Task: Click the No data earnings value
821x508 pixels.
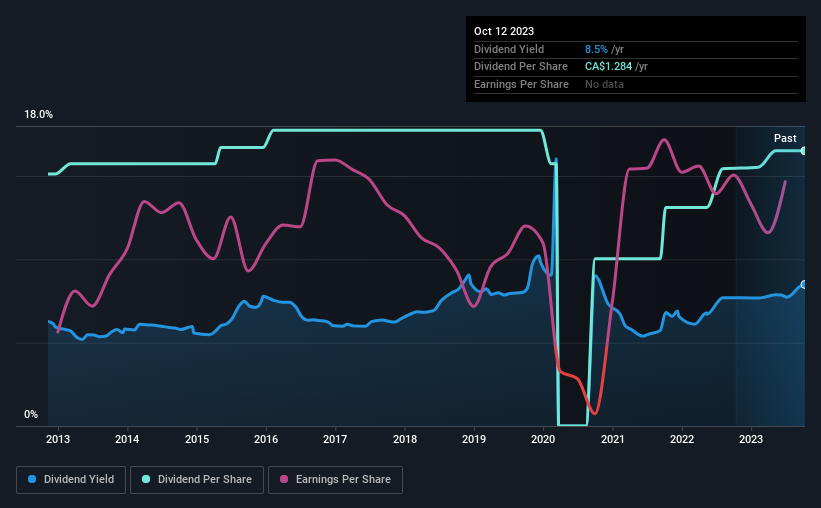Action: 604,84
